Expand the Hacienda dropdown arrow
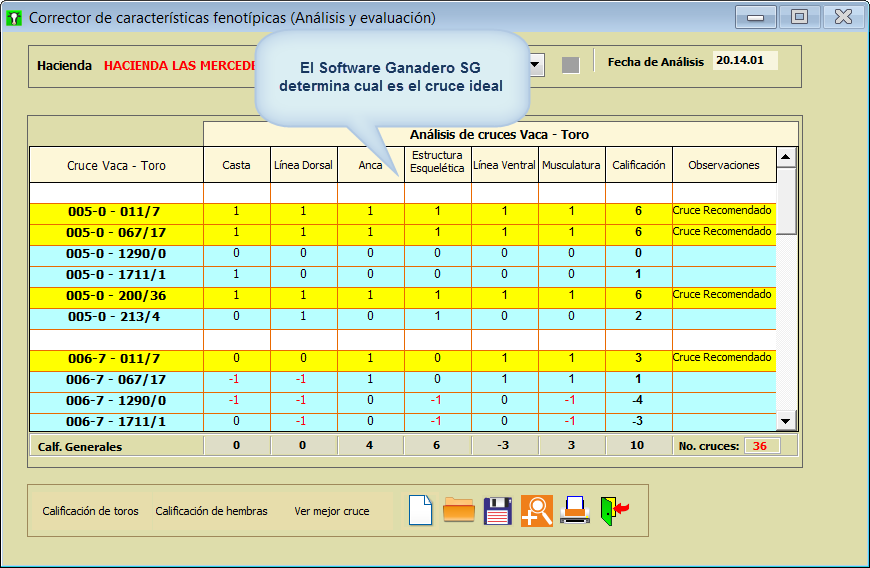Image resolution: width=870 pixels, height=568 pixels. [x=536, y=65]
